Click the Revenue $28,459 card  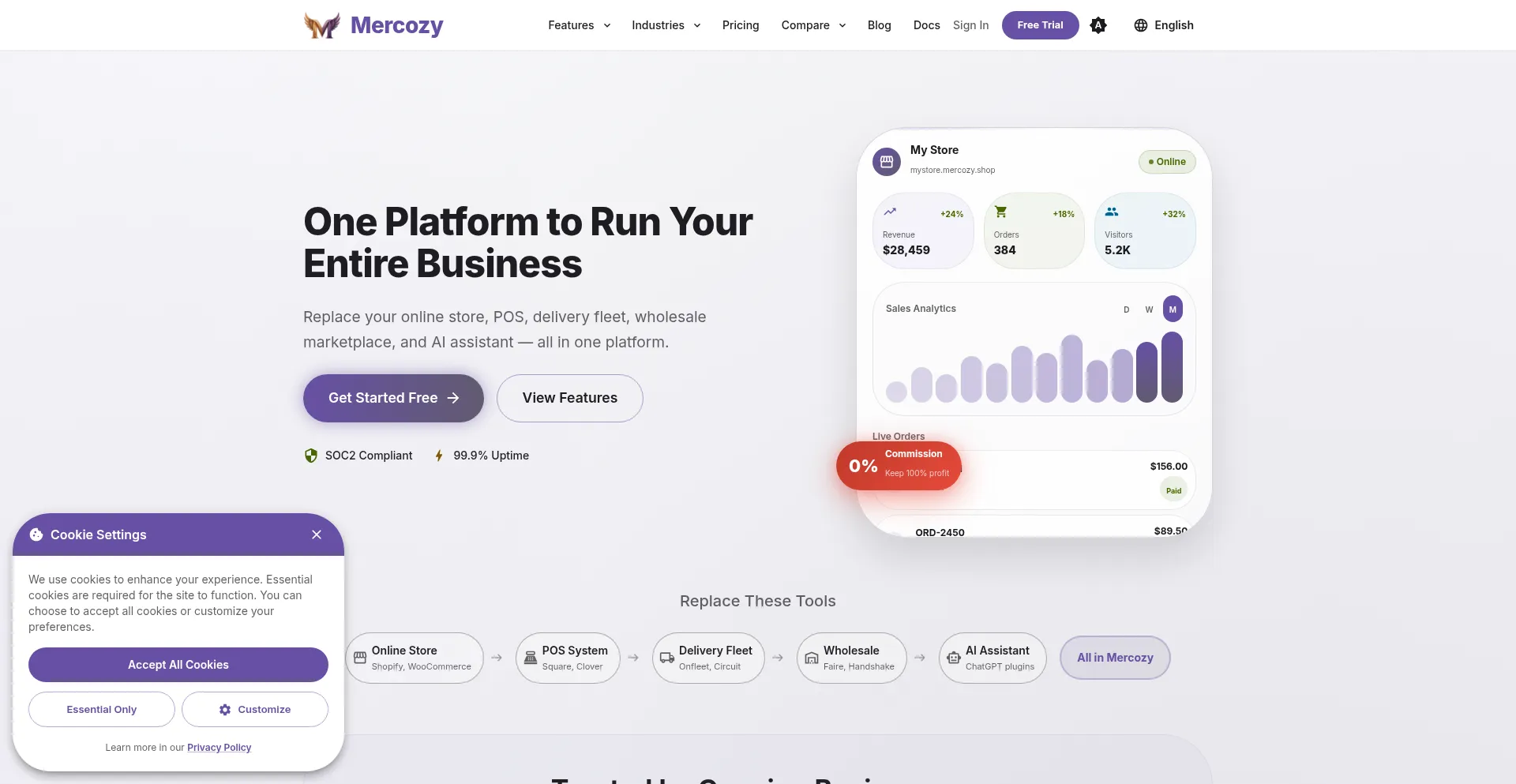click(x=923, y=231)
